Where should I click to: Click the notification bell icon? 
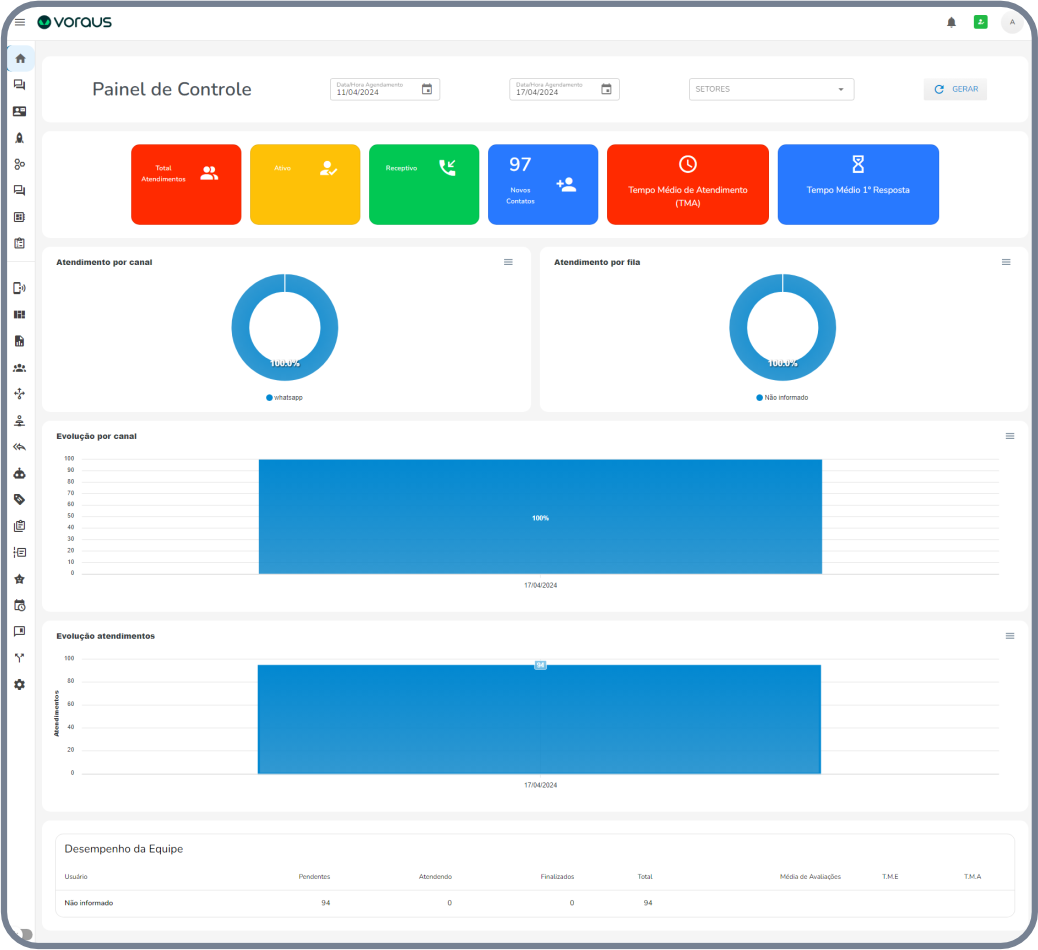coord(951,22)
